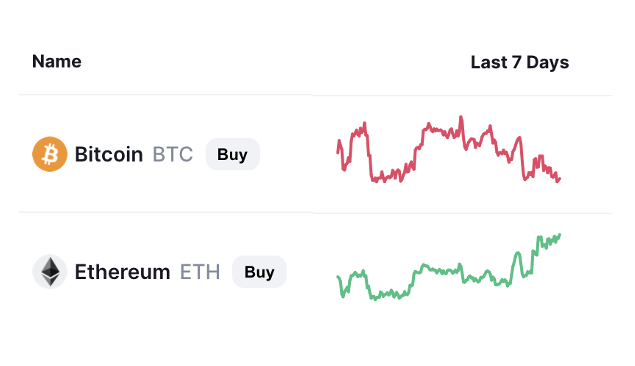Click the tallest peak of Bitcoin's red chart
This screenshot has height=366, width=635.
tap(461, 117)
